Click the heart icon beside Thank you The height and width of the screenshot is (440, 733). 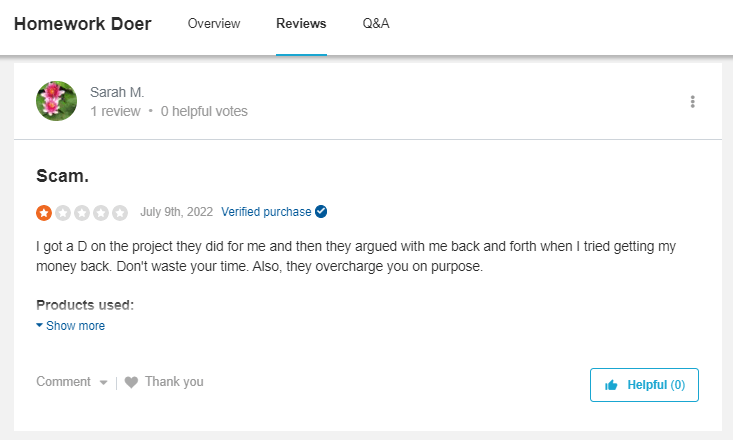coord(131,382)
